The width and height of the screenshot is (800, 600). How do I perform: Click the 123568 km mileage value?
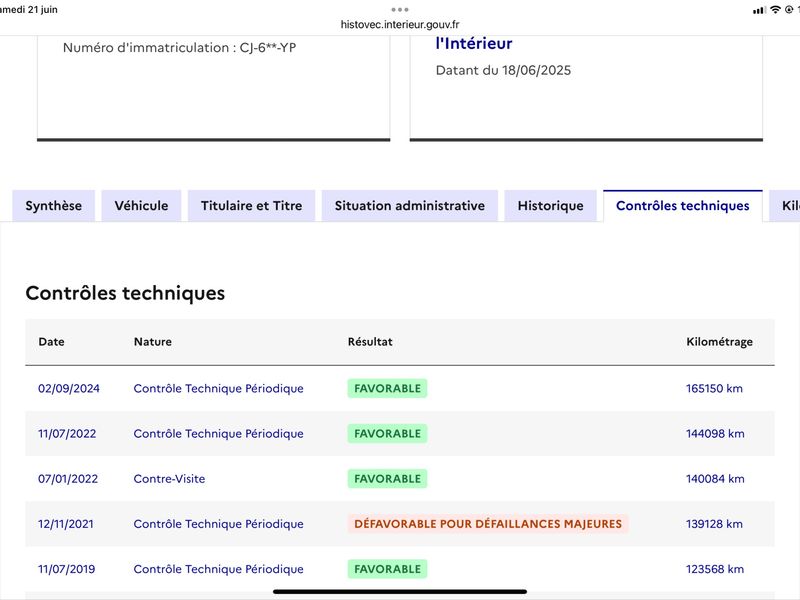point(715,569)
